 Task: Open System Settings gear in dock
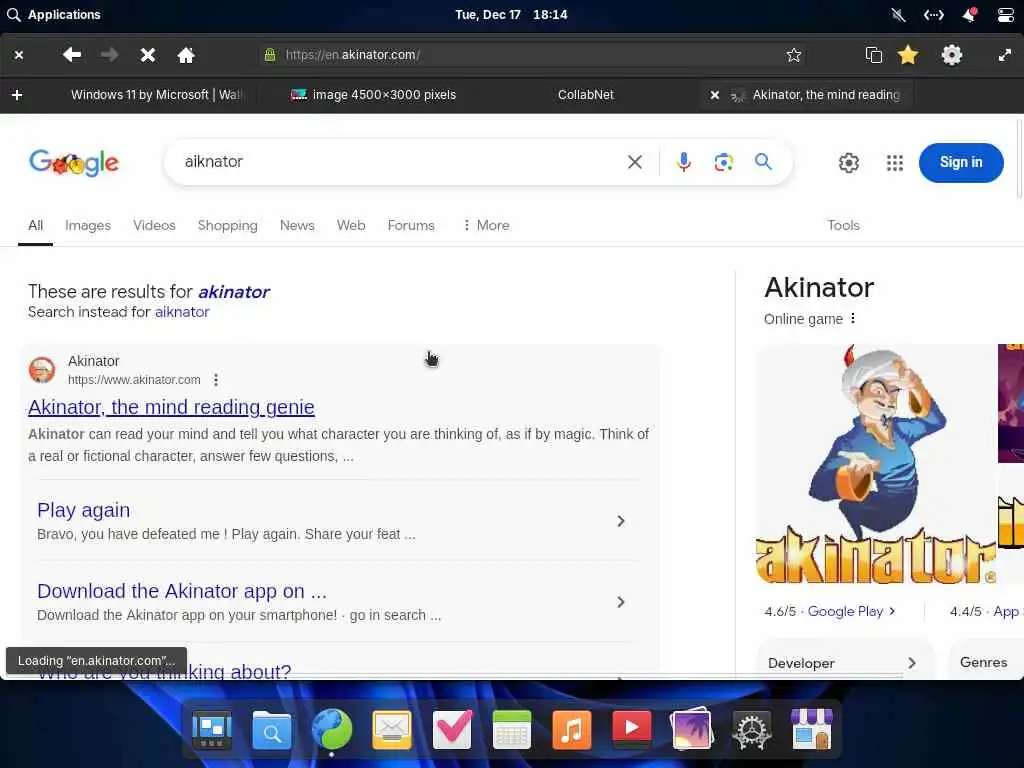click(752, 729)
